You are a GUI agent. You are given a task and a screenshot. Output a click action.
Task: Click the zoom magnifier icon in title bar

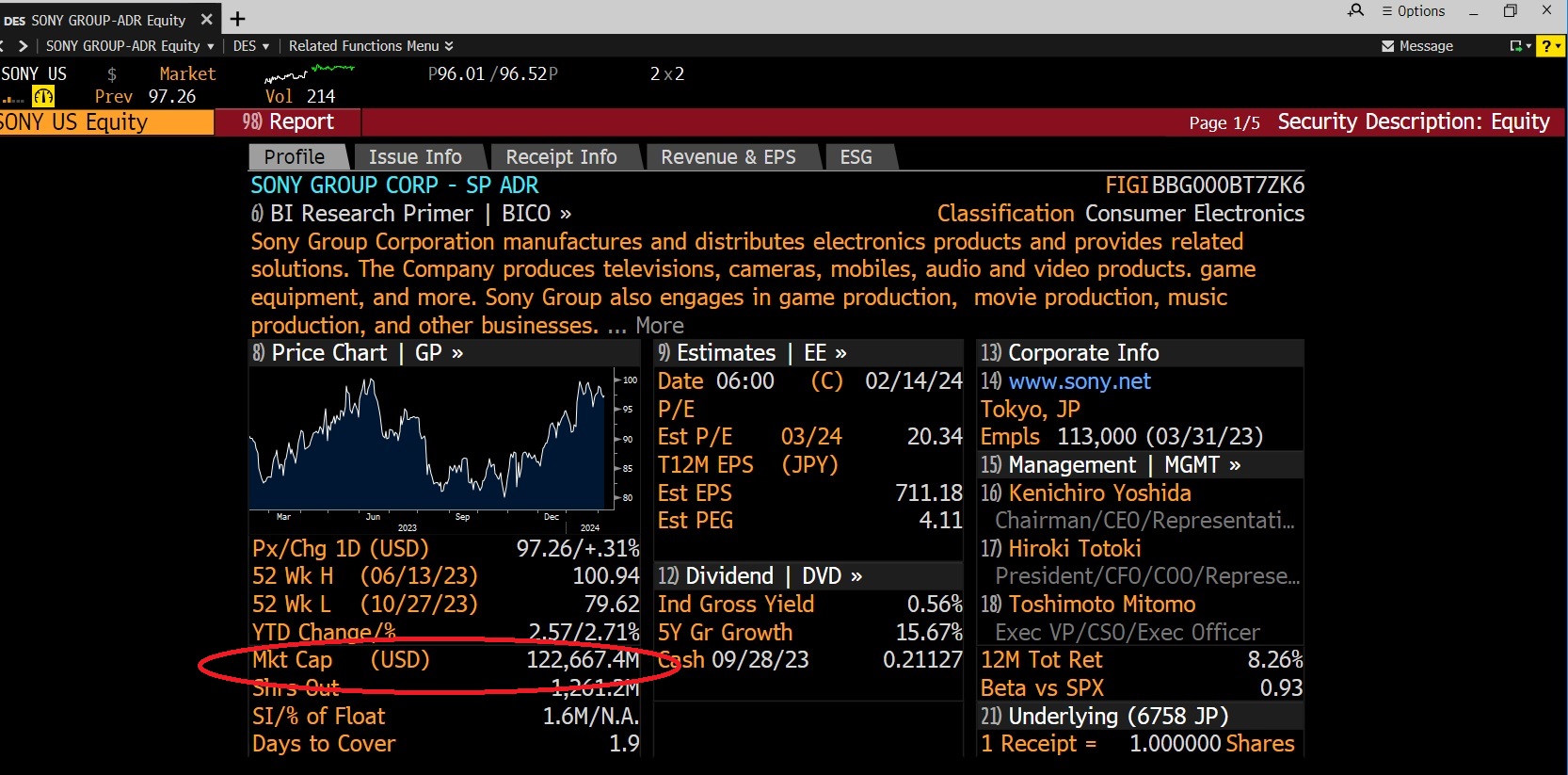[x=1355, y=10]
